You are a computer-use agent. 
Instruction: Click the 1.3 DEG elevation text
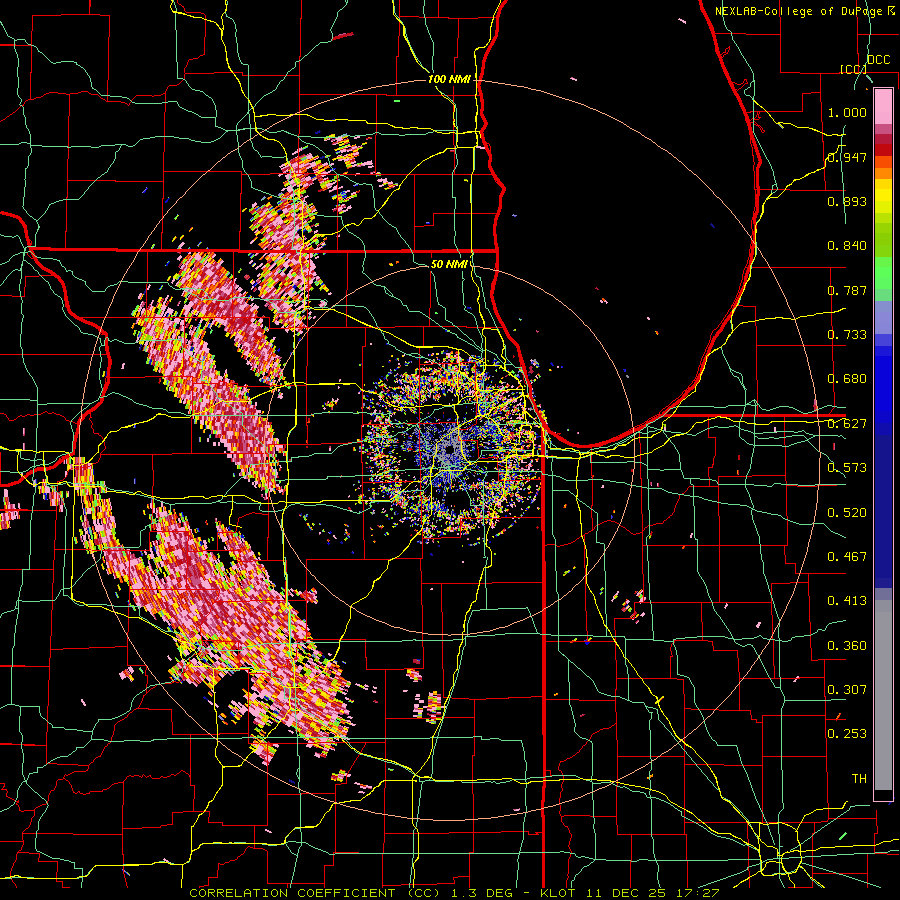point(484,893)
